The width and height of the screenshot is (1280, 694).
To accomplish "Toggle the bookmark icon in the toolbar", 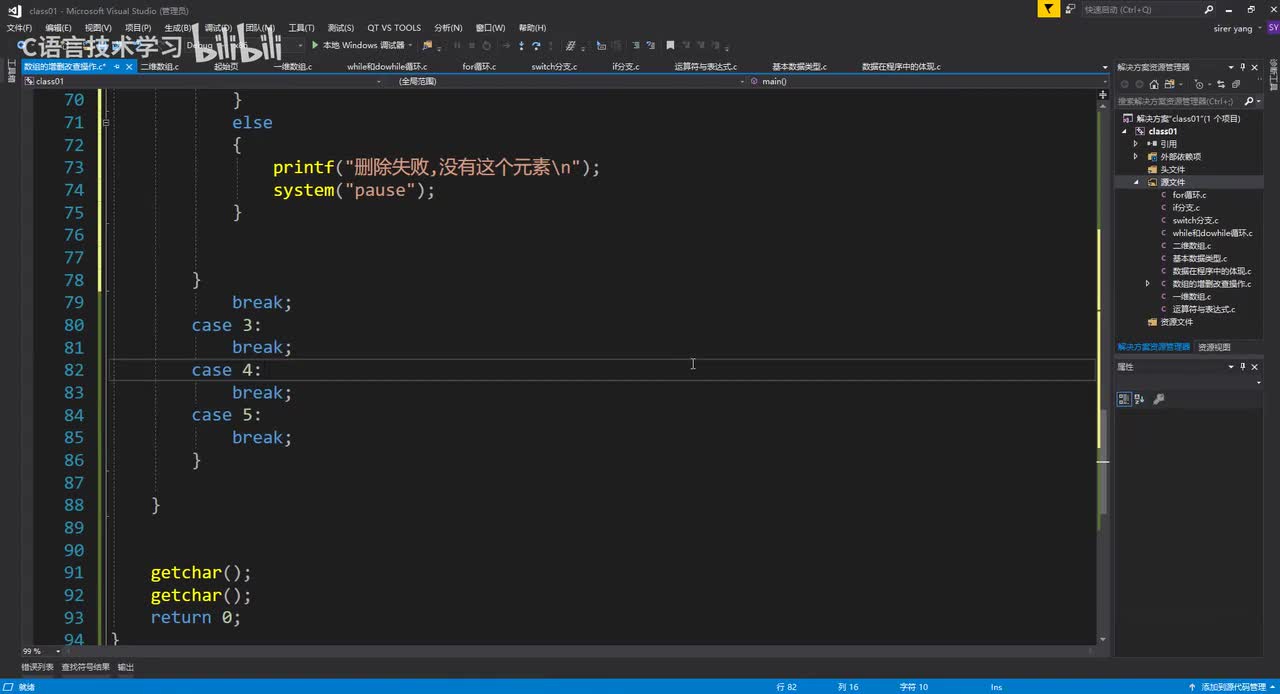I will pyautogui.click(x=670, y=45).
